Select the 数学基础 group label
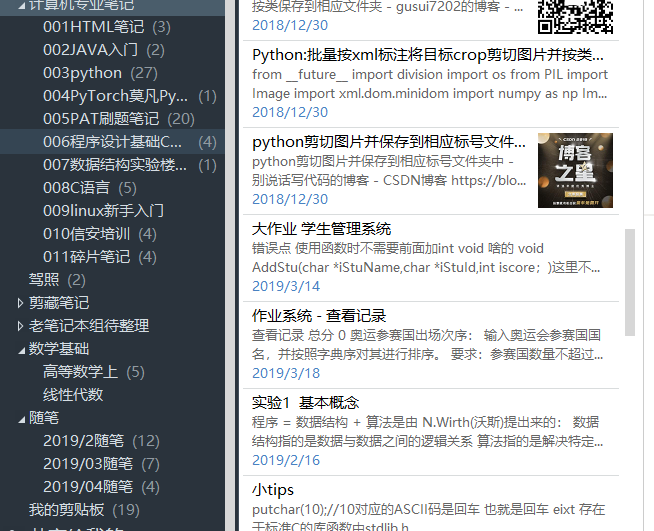 (59, 349)
